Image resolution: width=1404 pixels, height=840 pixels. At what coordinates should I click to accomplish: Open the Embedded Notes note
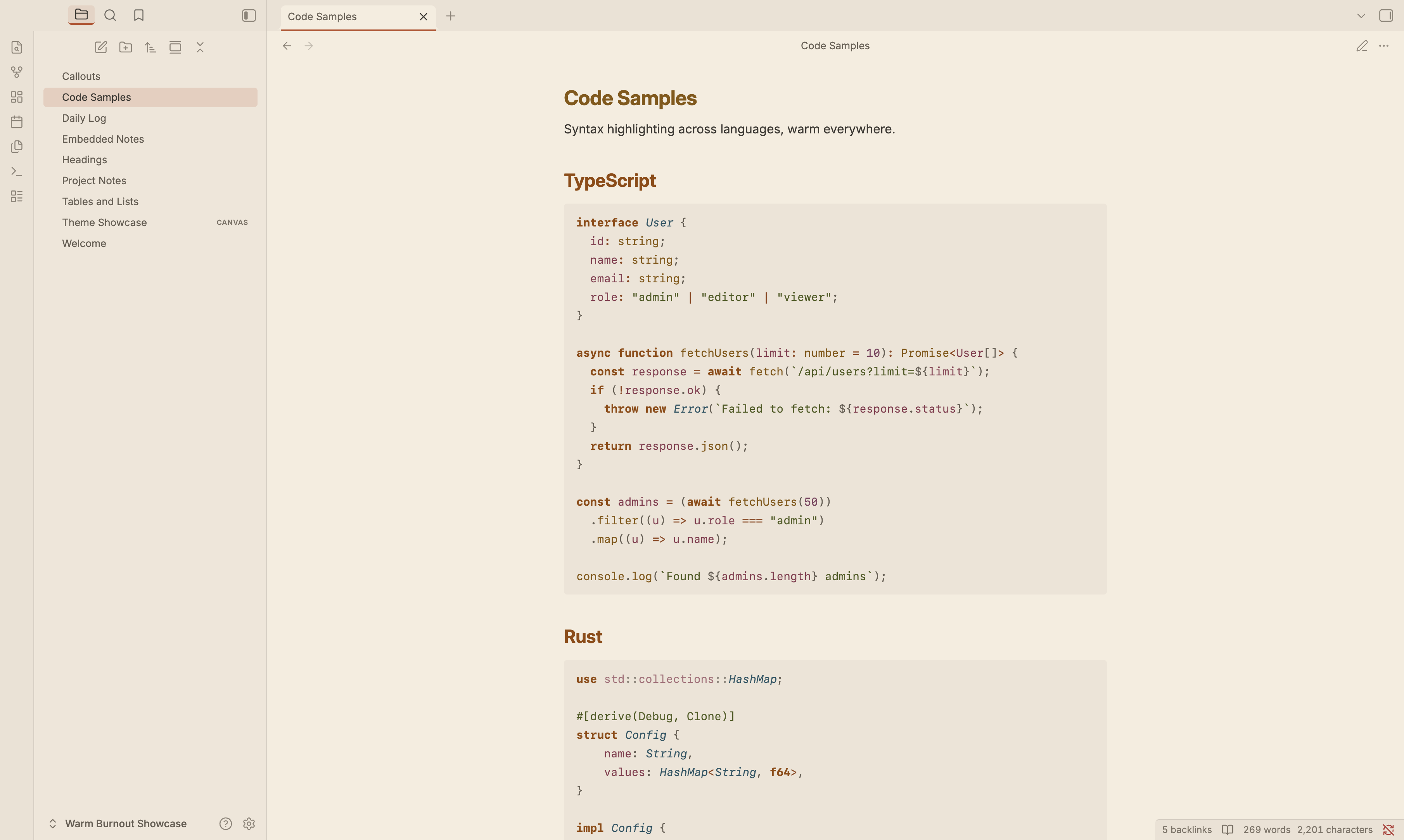pos(150,139)
